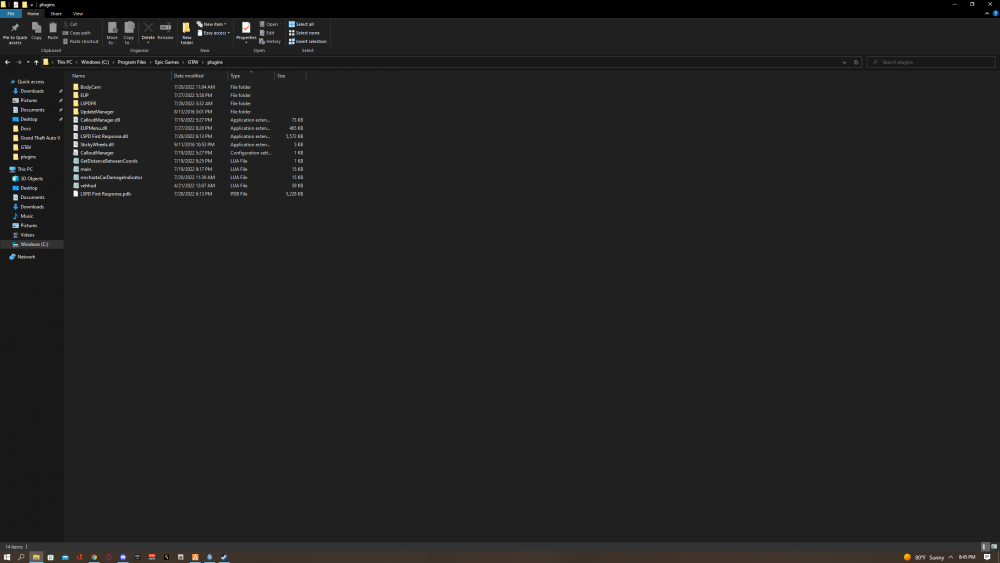This screenshot has width=1000, height=563.
Task: Open the Copy to dropdown
Action: pyautogui.click(x=129, y=33)
